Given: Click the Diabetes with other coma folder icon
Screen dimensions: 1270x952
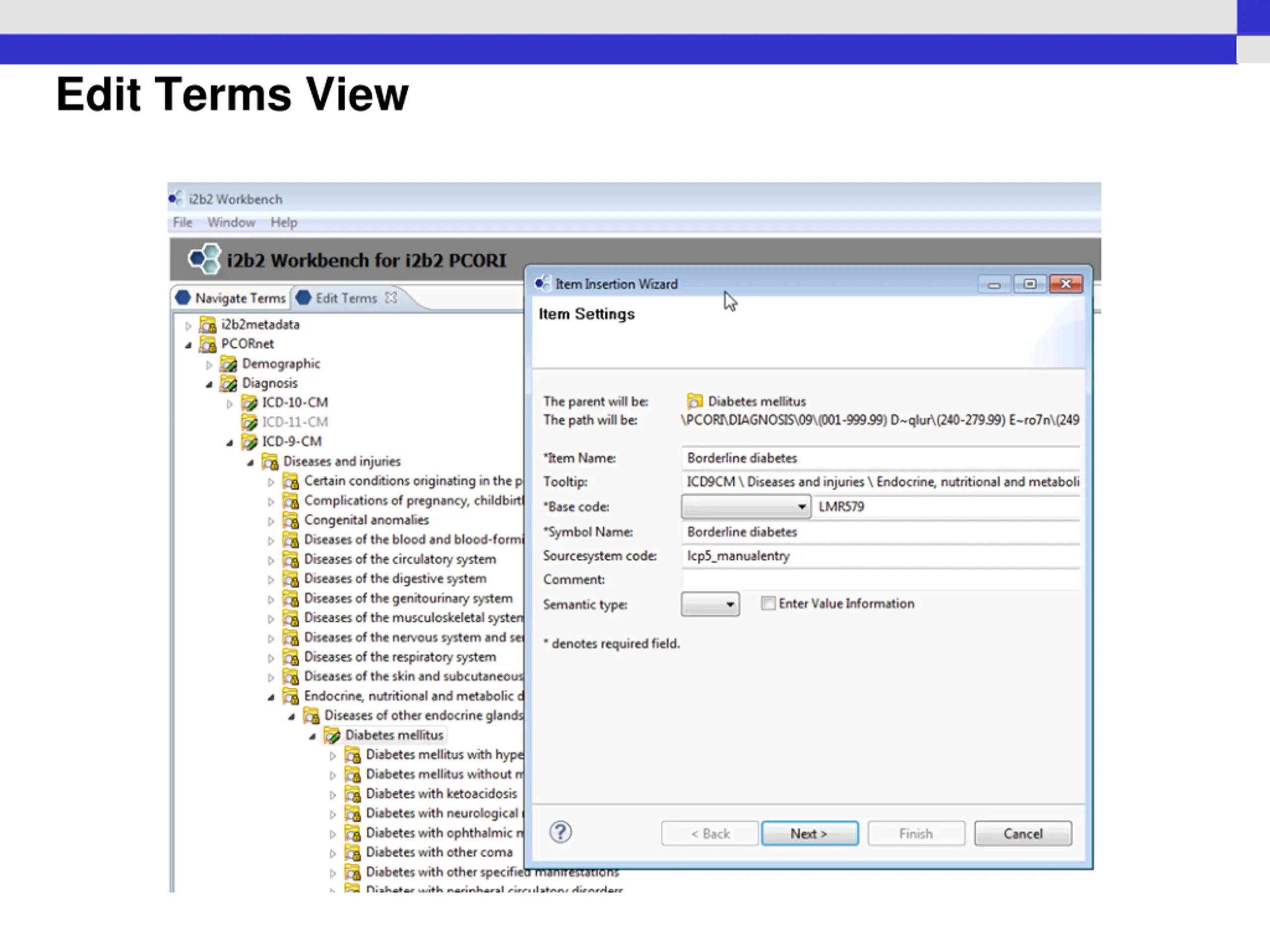Looking at the screenshot, I should [353, 853].
